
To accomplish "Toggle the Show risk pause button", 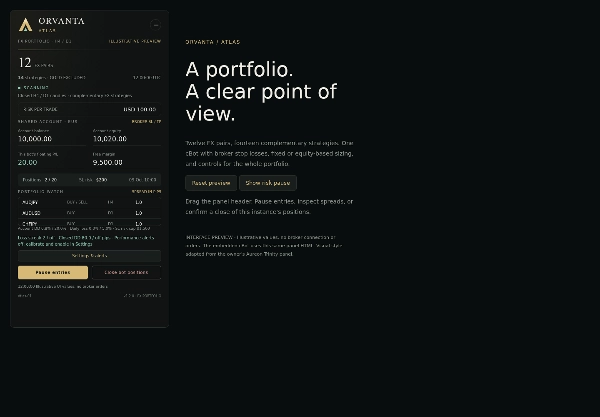I will [268, 183].
